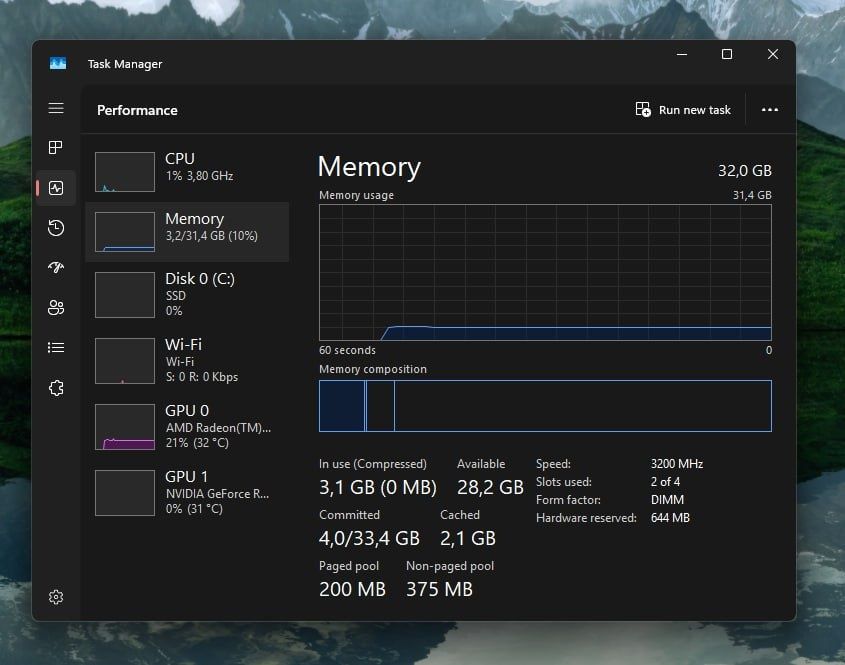Open the App history page icon

coord(56,227)
